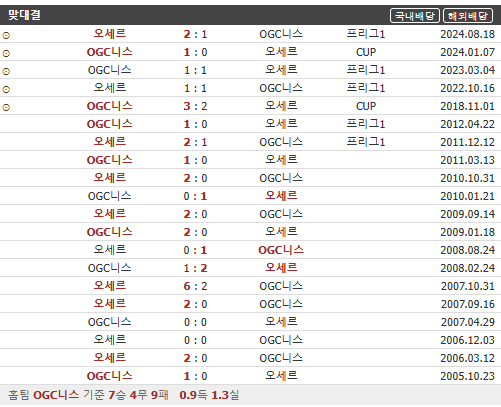Select the 2 : 1 score on 2024.08.18
The height and width of the screenshot is (407, 501).
tap(195, 34)
